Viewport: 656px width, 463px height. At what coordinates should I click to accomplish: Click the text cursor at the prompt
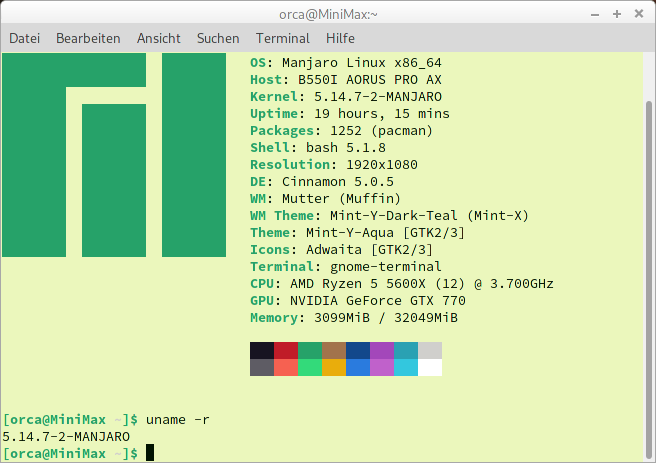(150, 453)
